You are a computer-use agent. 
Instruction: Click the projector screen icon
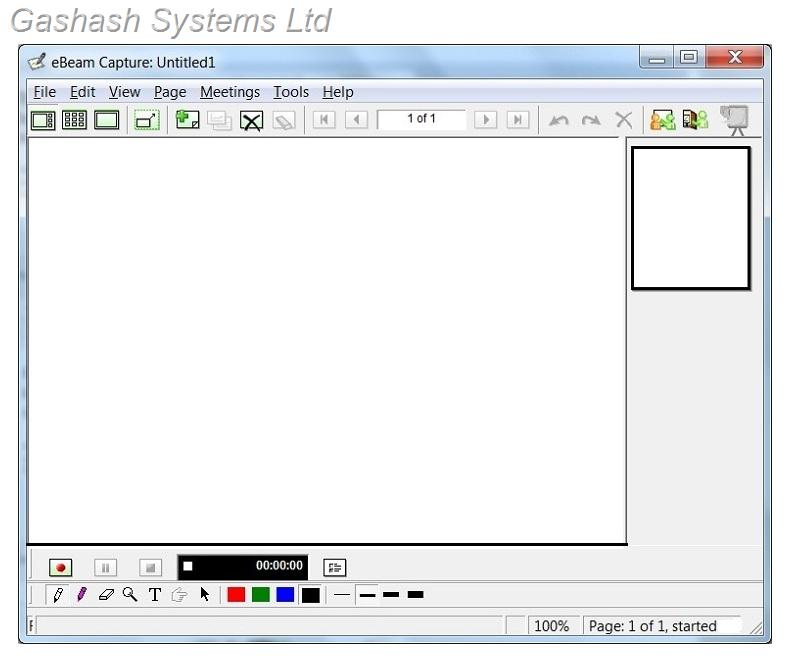coord(734,121)
